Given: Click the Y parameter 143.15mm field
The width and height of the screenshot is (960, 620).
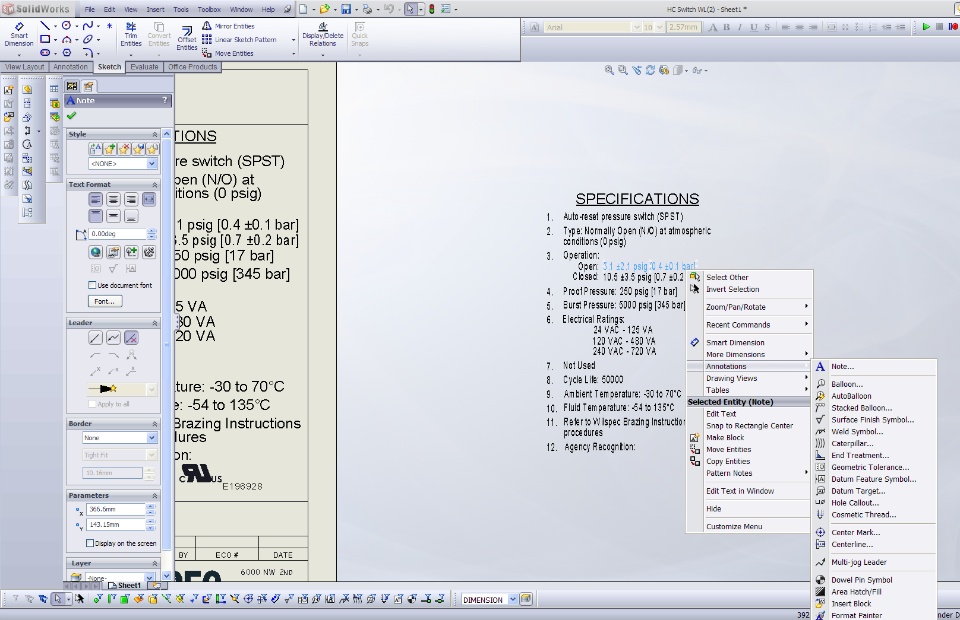Looking at the screenshot, I should tap(116, 525).
